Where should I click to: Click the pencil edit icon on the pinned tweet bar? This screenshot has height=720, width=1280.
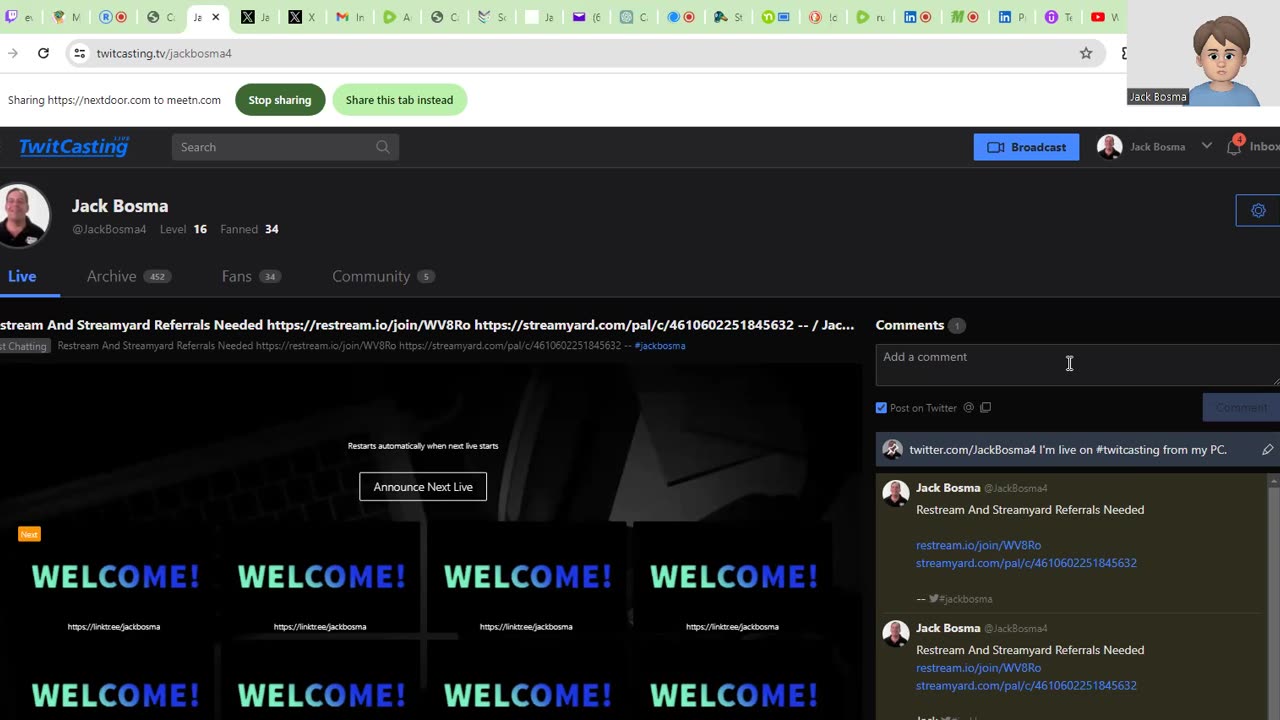click(x=1267, y=450)
